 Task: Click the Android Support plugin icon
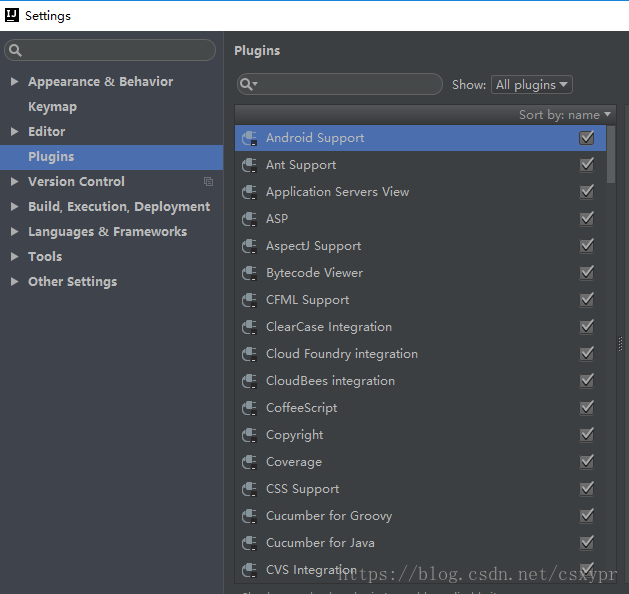pyautogui.click(x=249, y=138)
